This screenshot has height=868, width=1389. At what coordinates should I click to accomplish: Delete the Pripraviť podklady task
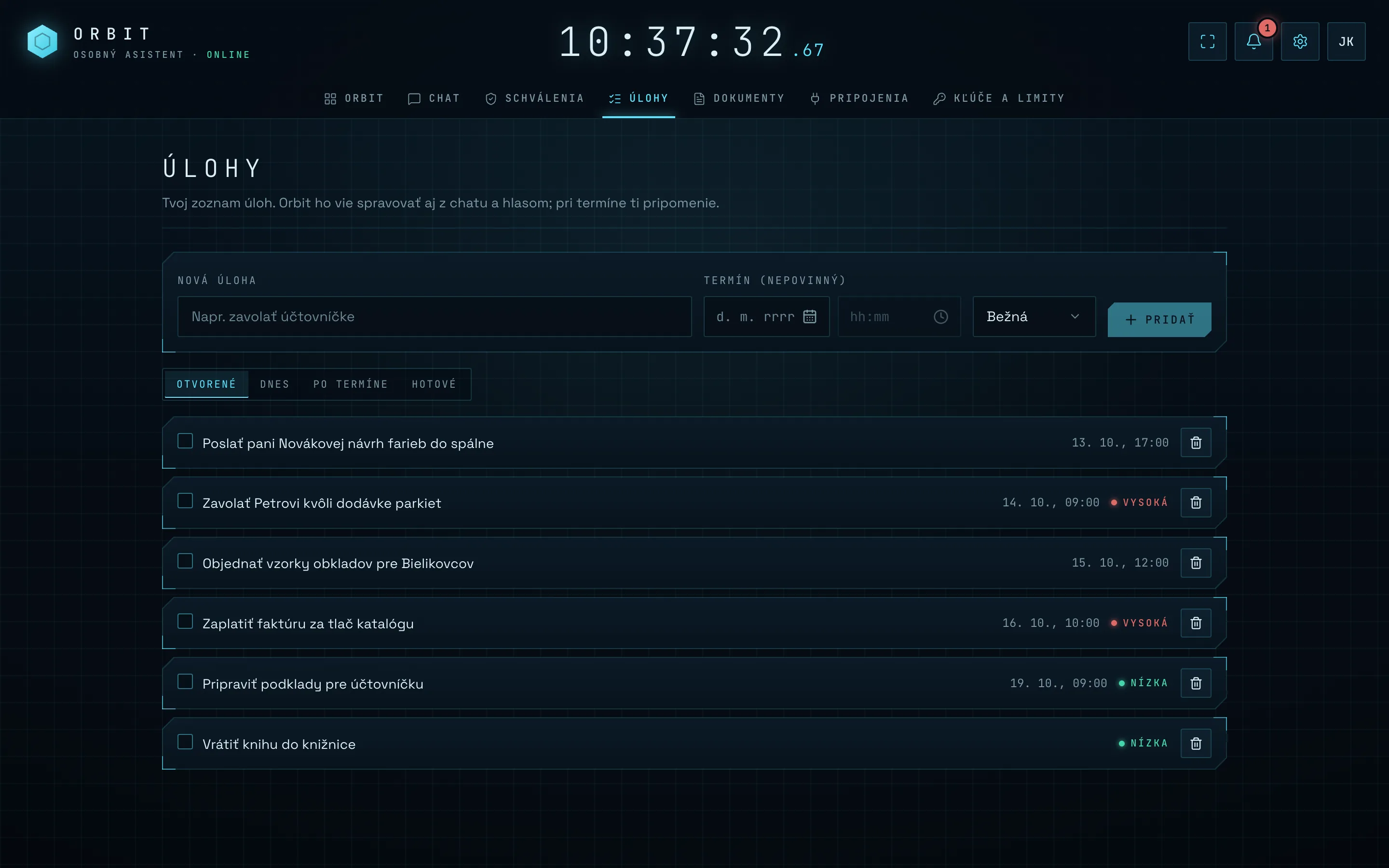[1196, 683]
